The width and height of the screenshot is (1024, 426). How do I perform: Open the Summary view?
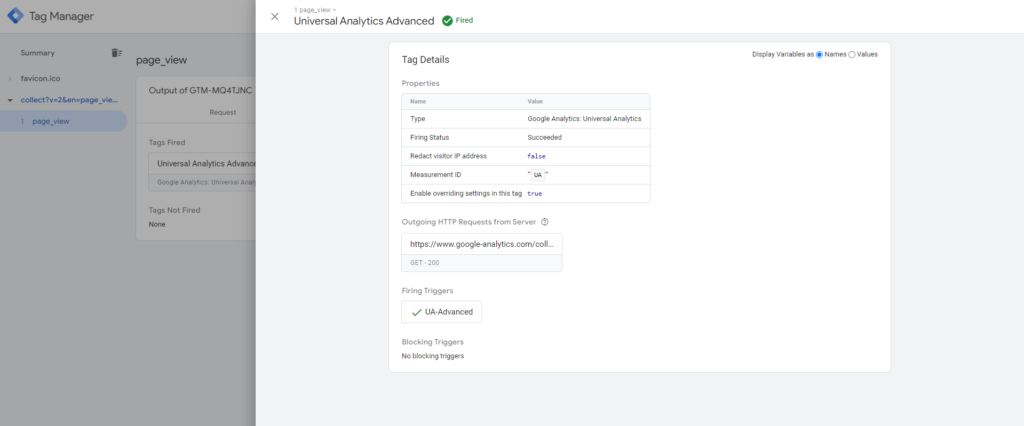pos(38,53)
